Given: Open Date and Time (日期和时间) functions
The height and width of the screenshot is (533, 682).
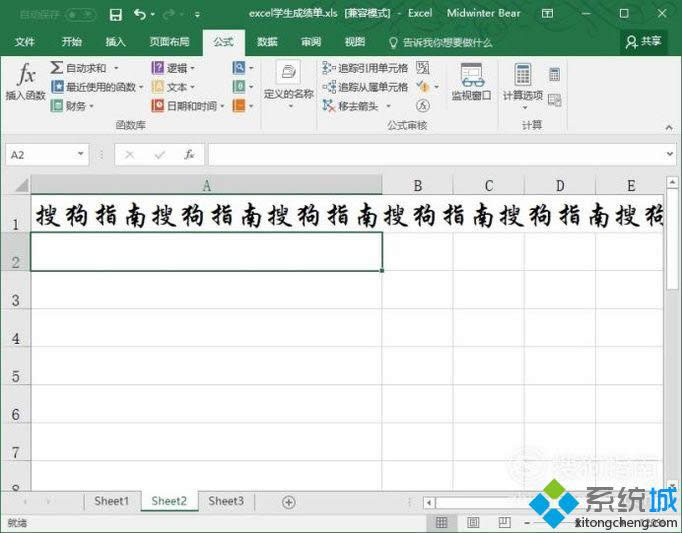Looking at the screenshot, I should click(x=187, y=106).
